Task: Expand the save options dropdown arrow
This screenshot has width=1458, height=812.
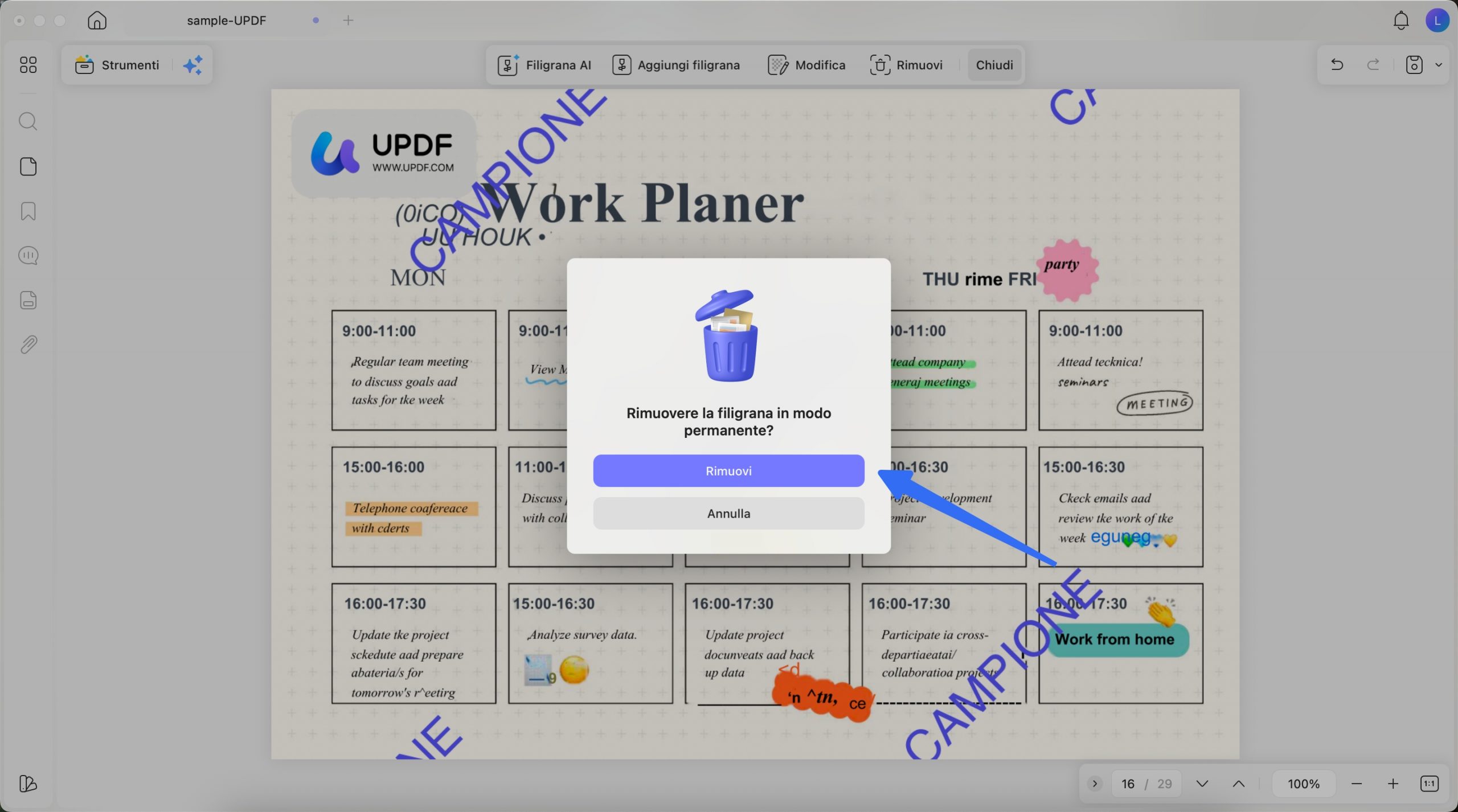Action: coord(1439,65)
